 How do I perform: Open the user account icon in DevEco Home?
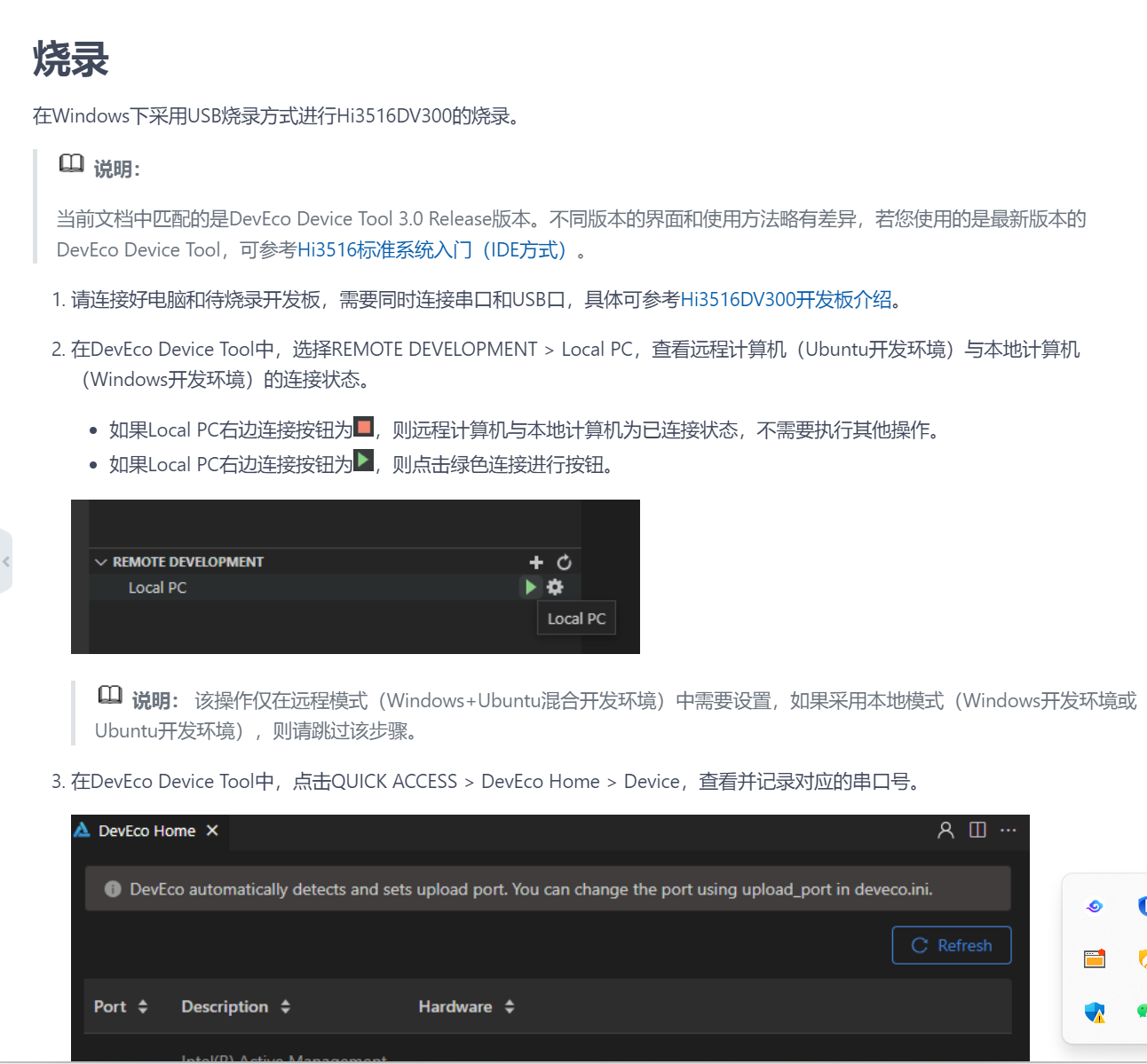coord(945,830)
